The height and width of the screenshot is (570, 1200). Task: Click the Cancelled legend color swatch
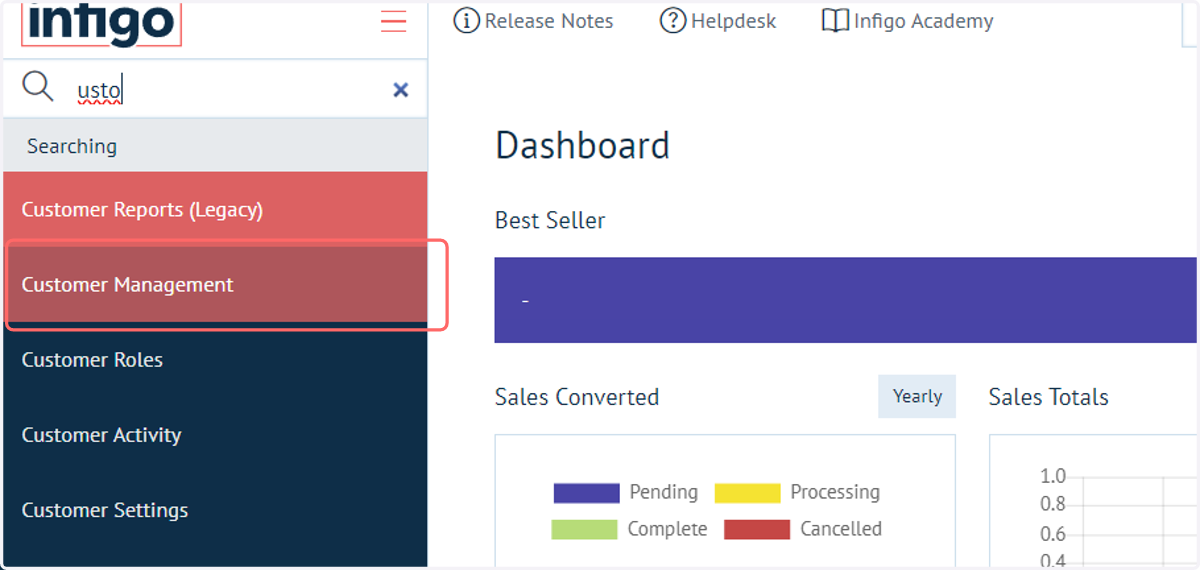pyautogui.click(x=757, y=529)
